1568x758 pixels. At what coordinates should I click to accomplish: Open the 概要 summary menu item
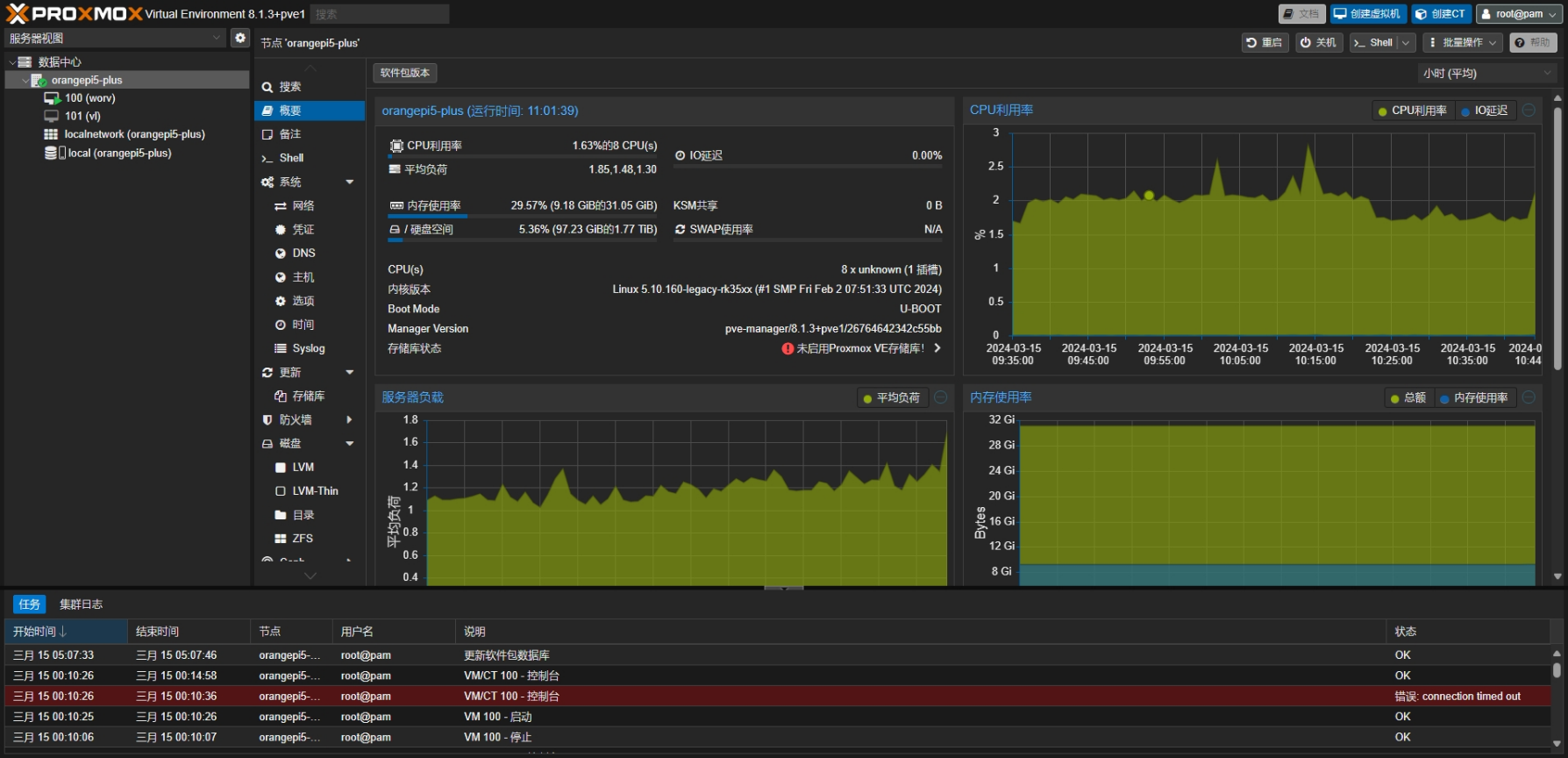point(310,111)
